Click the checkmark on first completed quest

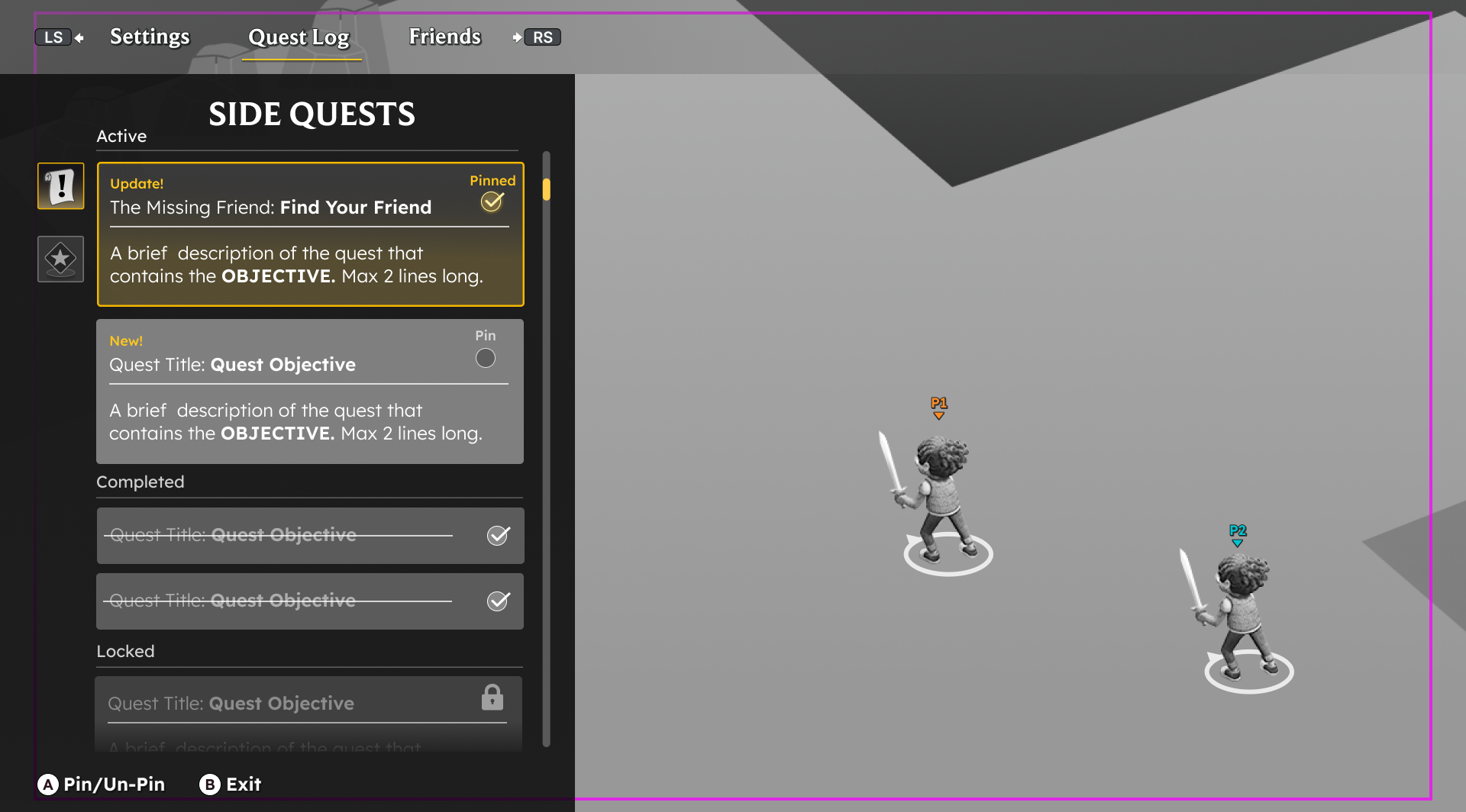499,536
